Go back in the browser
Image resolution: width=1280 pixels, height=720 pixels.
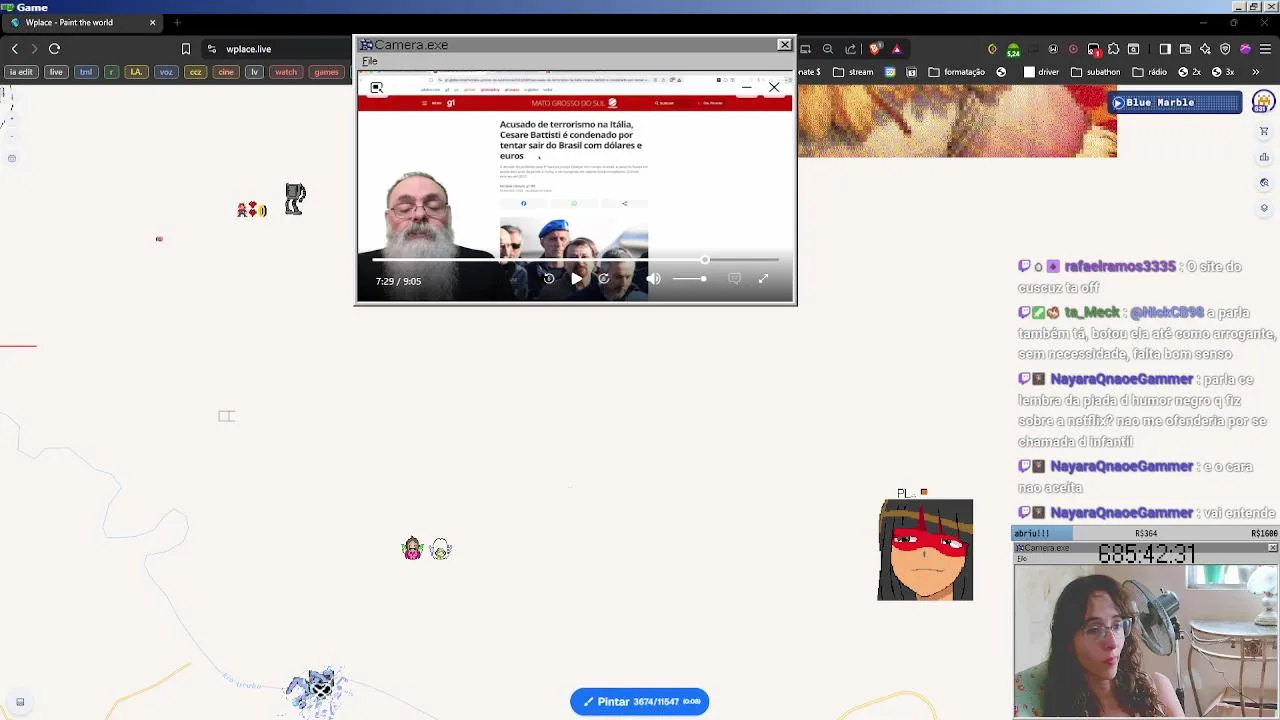coord(15,49)
